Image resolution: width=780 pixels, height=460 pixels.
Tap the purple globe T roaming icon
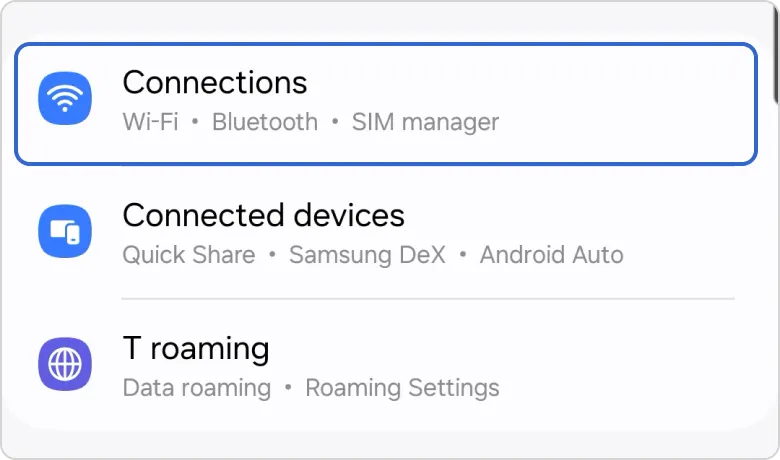pyautogui.click(x=65, y=364)
